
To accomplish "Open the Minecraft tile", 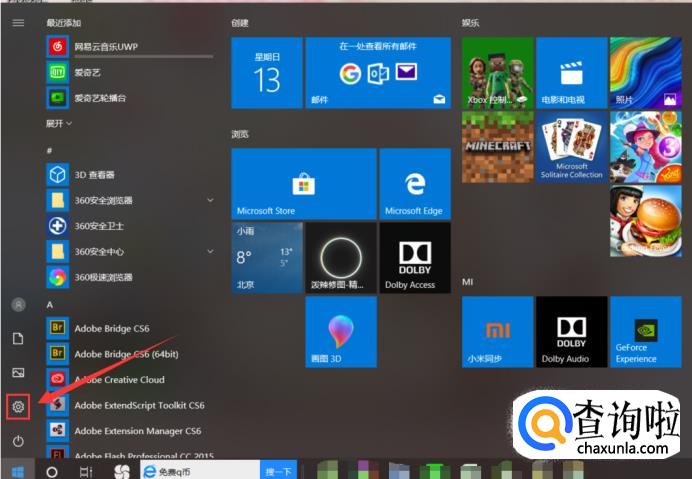I will coord(497,147).
